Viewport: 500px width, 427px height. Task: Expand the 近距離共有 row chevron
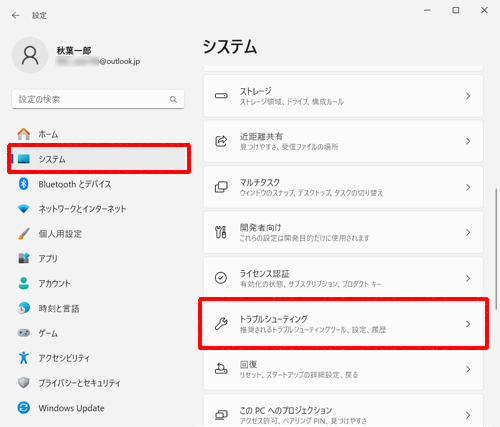(x=468, y=141)
